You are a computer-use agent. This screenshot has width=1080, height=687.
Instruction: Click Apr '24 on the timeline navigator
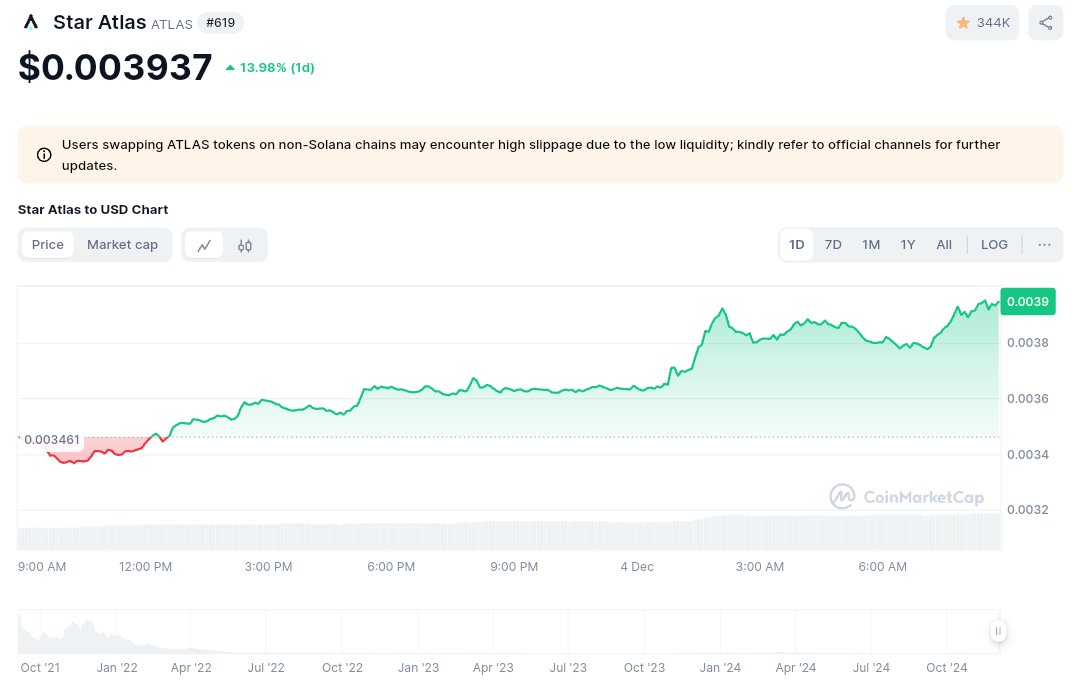(796, 668)
